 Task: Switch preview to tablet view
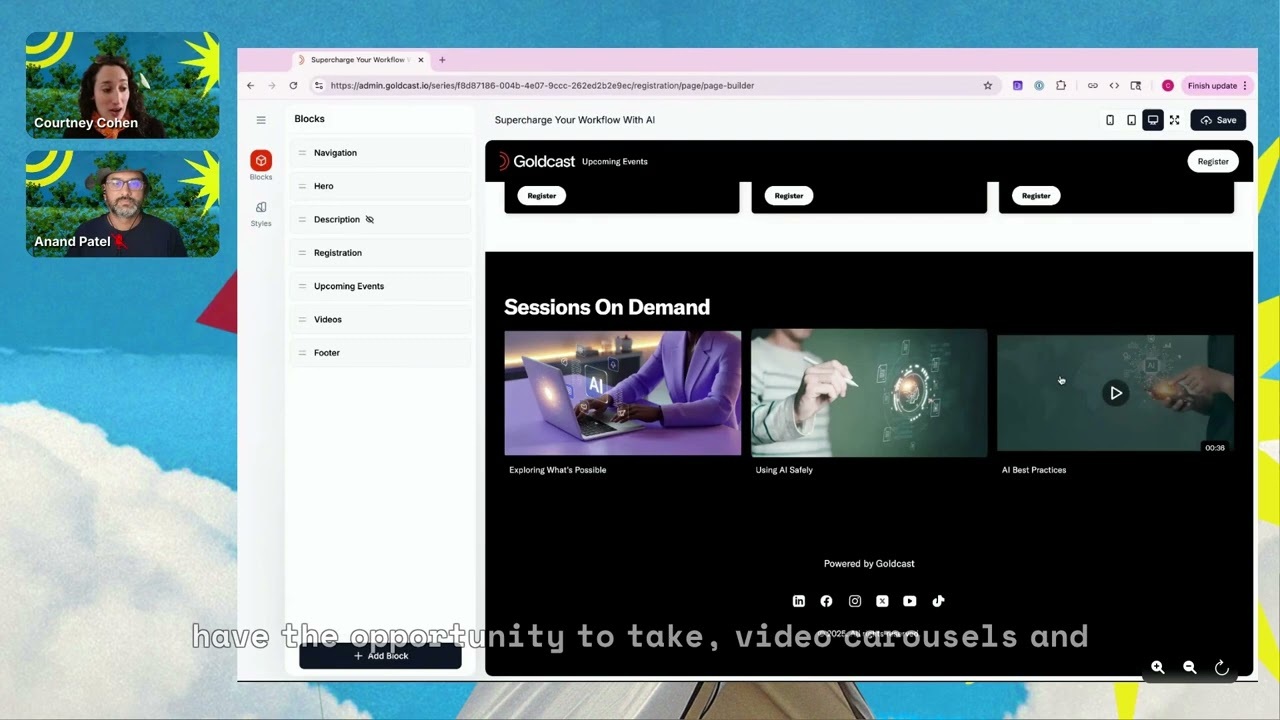coord(1131,120)
